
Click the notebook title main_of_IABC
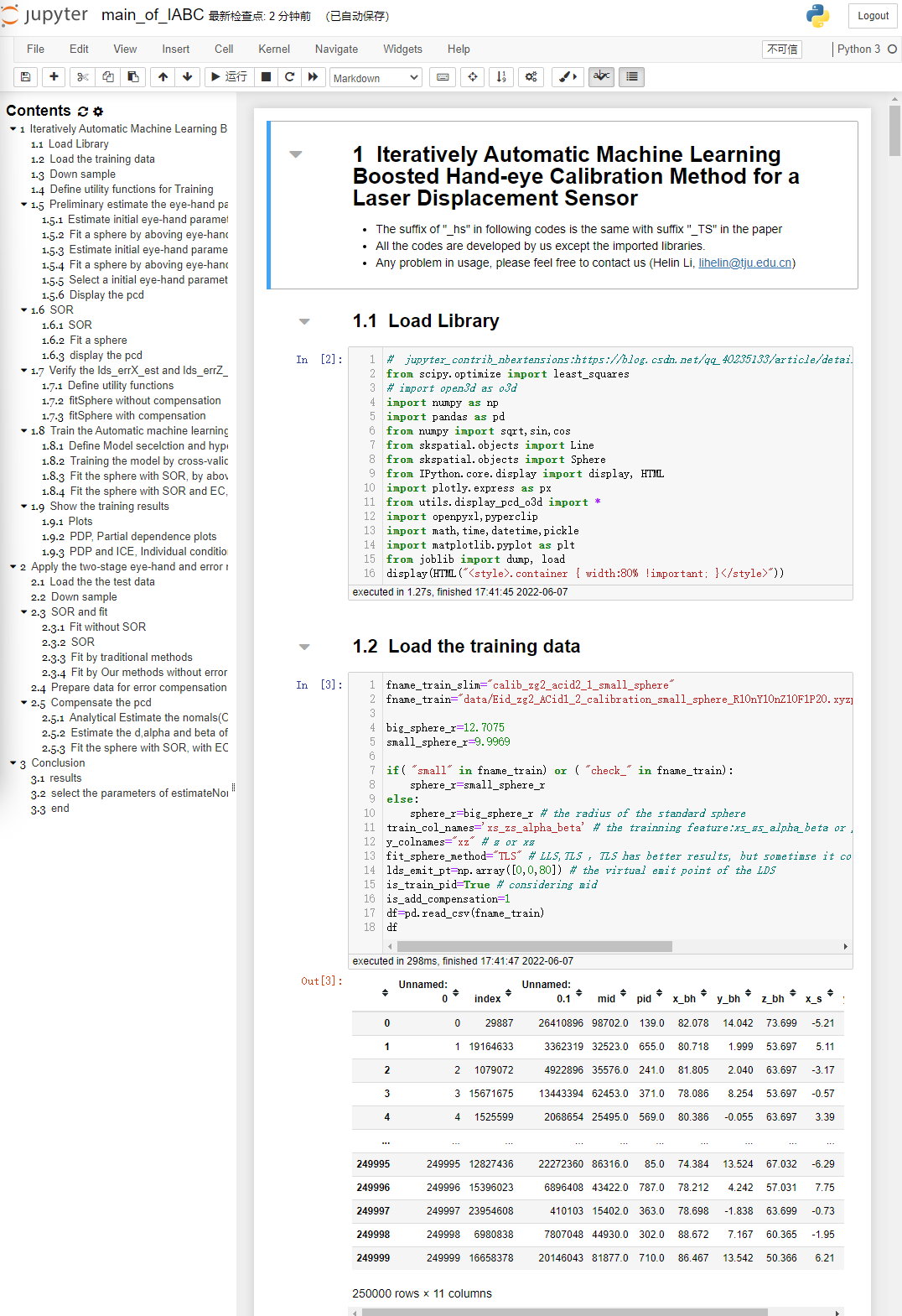pos(153,15)
